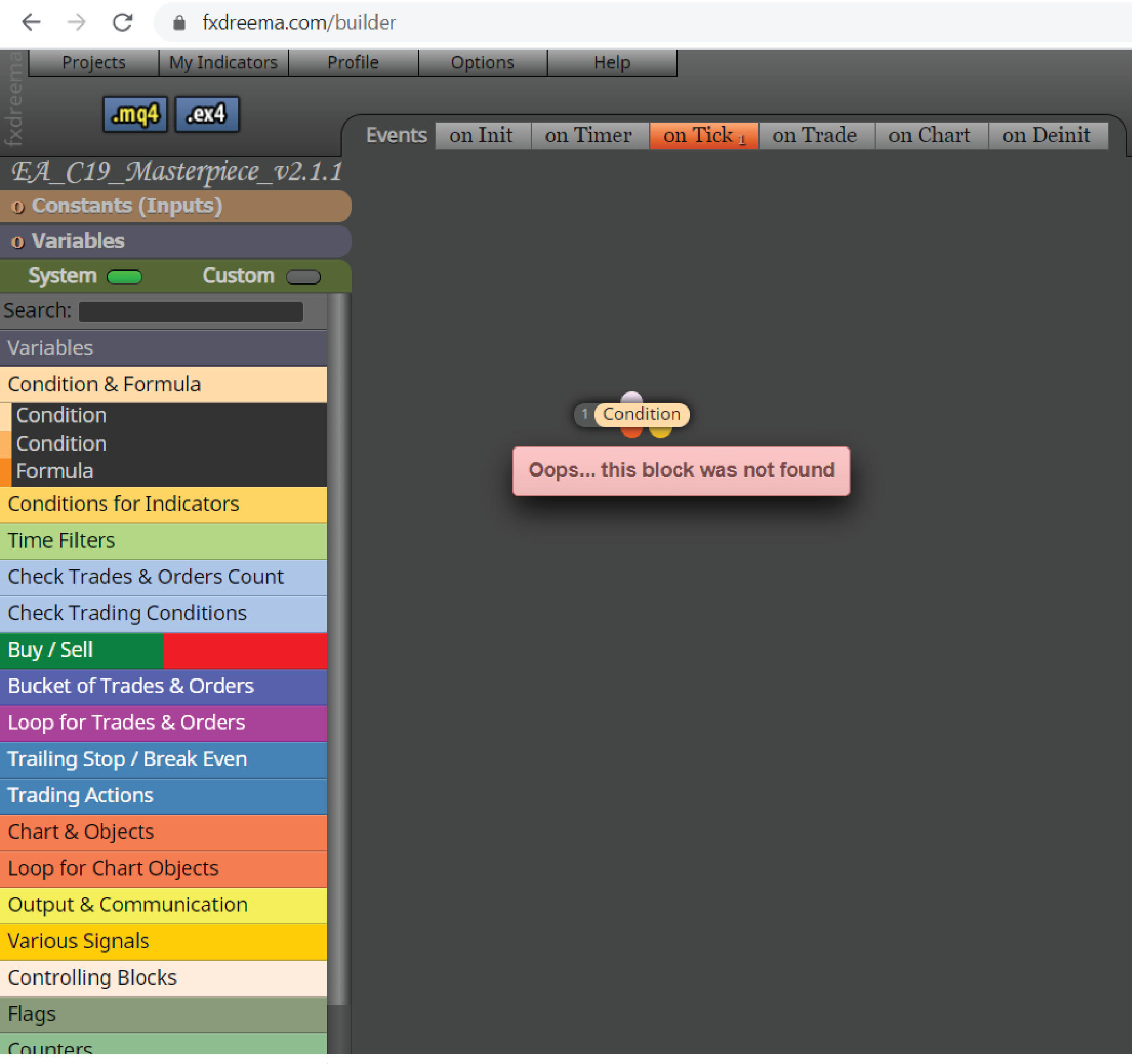Viewport: 1132px width, 1064px height.
Task: Switch to on Deinit event tab
Action: tap(1048, 136)
